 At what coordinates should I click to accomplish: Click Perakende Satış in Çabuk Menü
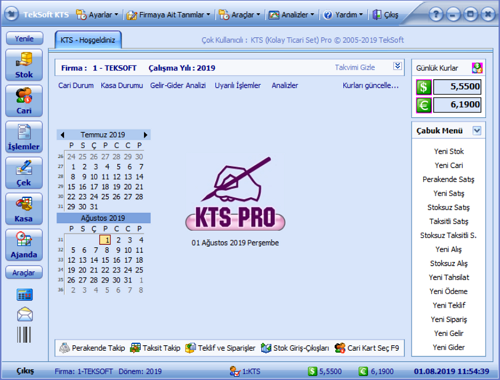coord(448,179)
